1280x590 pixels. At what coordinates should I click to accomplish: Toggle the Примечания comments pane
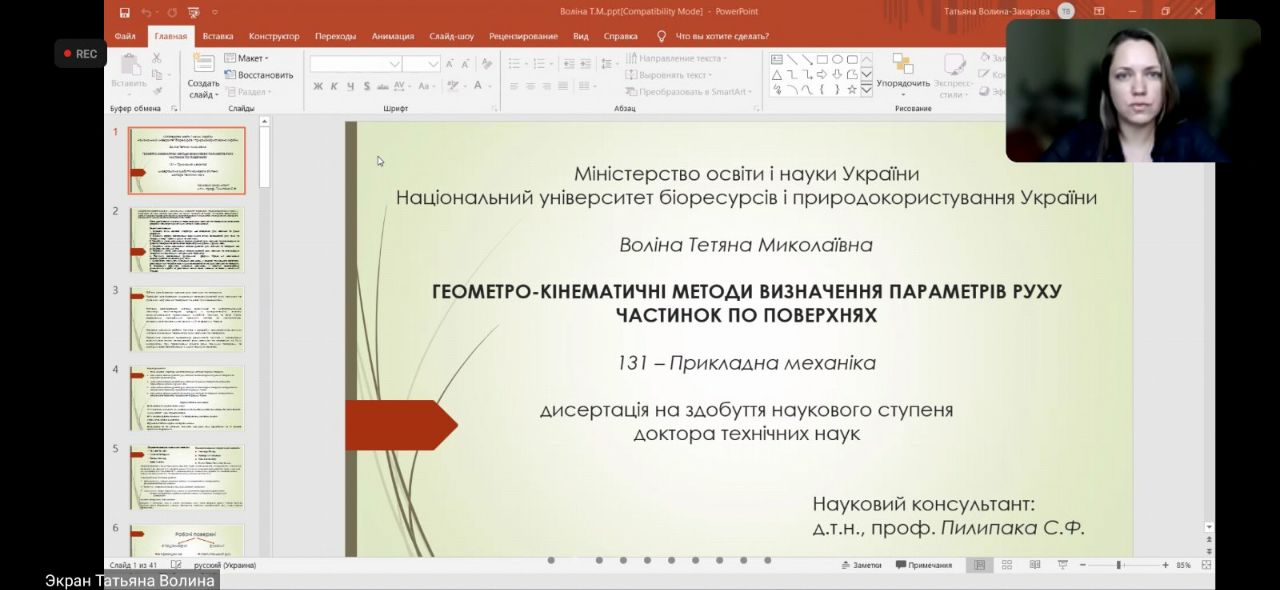point(924,565)
